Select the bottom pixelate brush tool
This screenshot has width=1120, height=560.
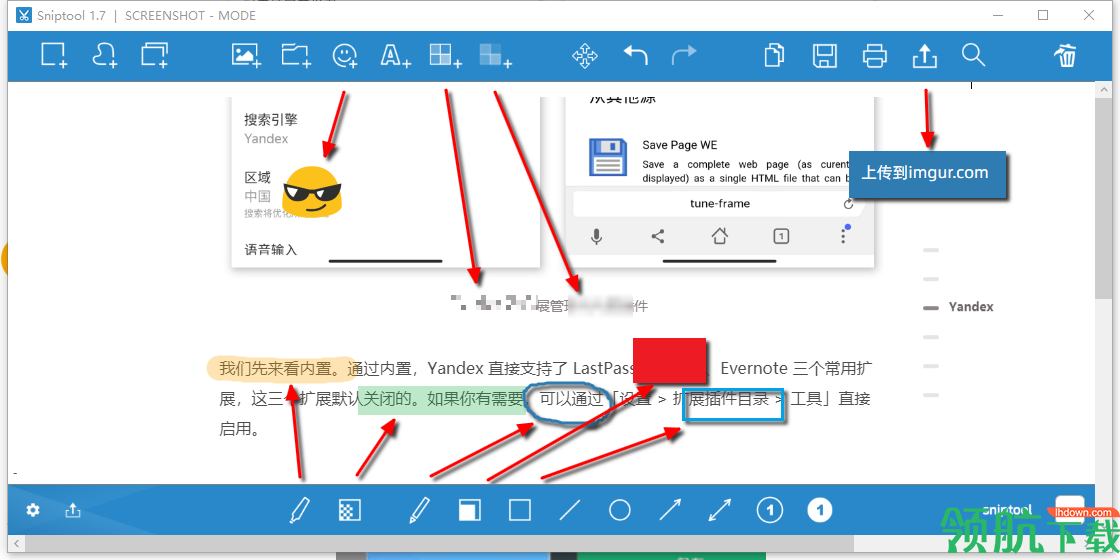pyautogui.click(x=349, y=510)
